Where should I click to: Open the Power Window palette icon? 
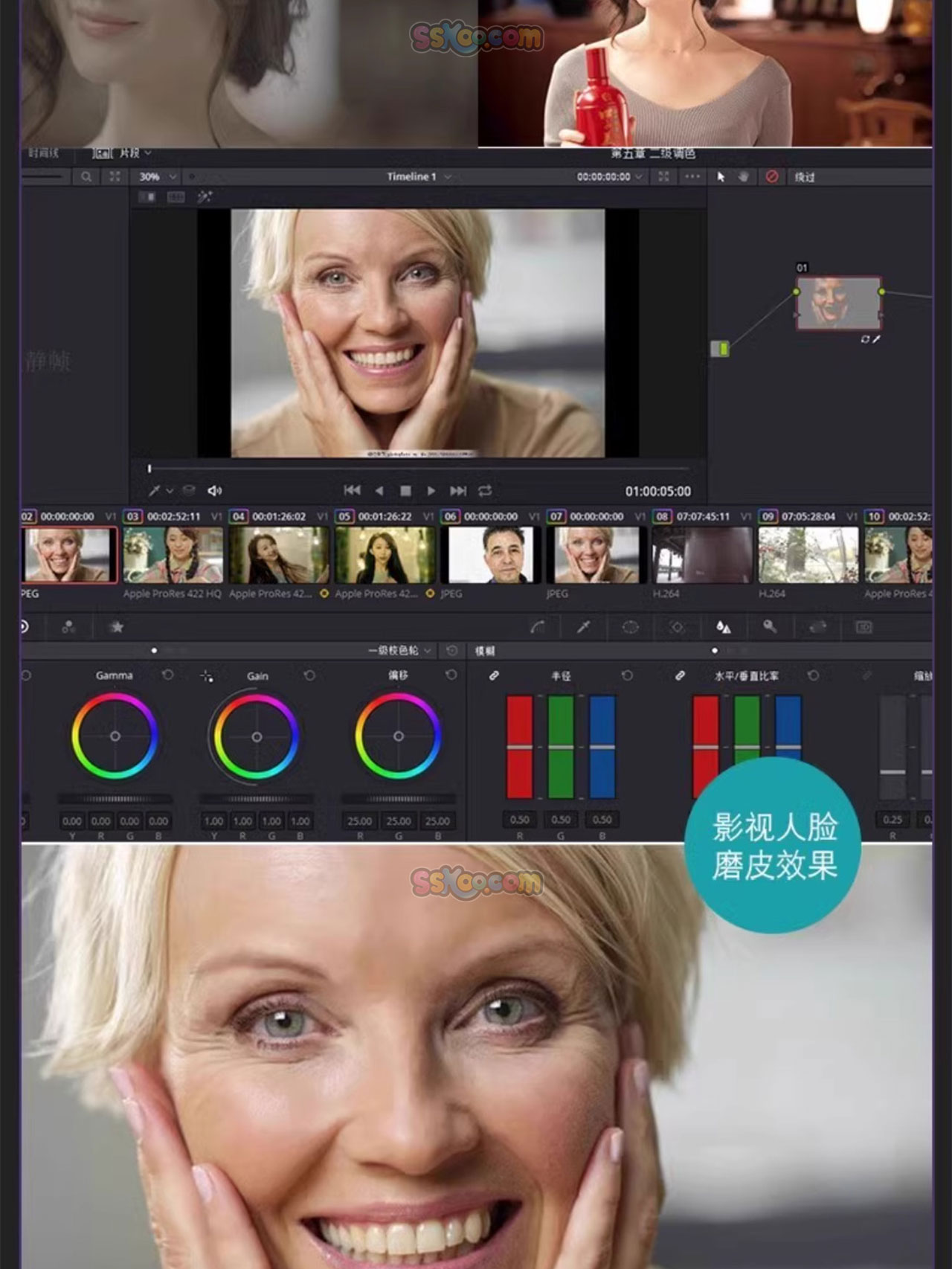(630, 628)
